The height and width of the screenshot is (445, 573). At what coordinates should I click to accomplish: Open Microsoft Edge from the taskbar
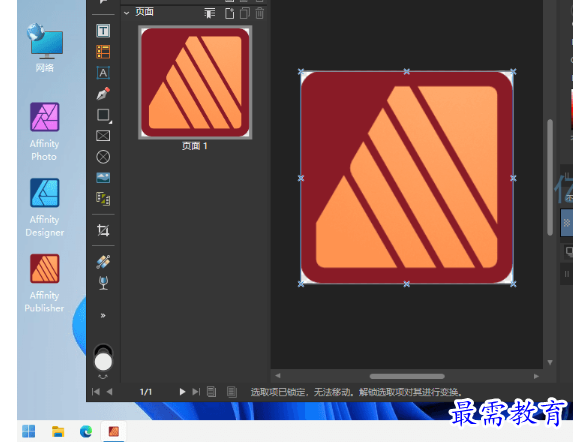coord(86,431)
